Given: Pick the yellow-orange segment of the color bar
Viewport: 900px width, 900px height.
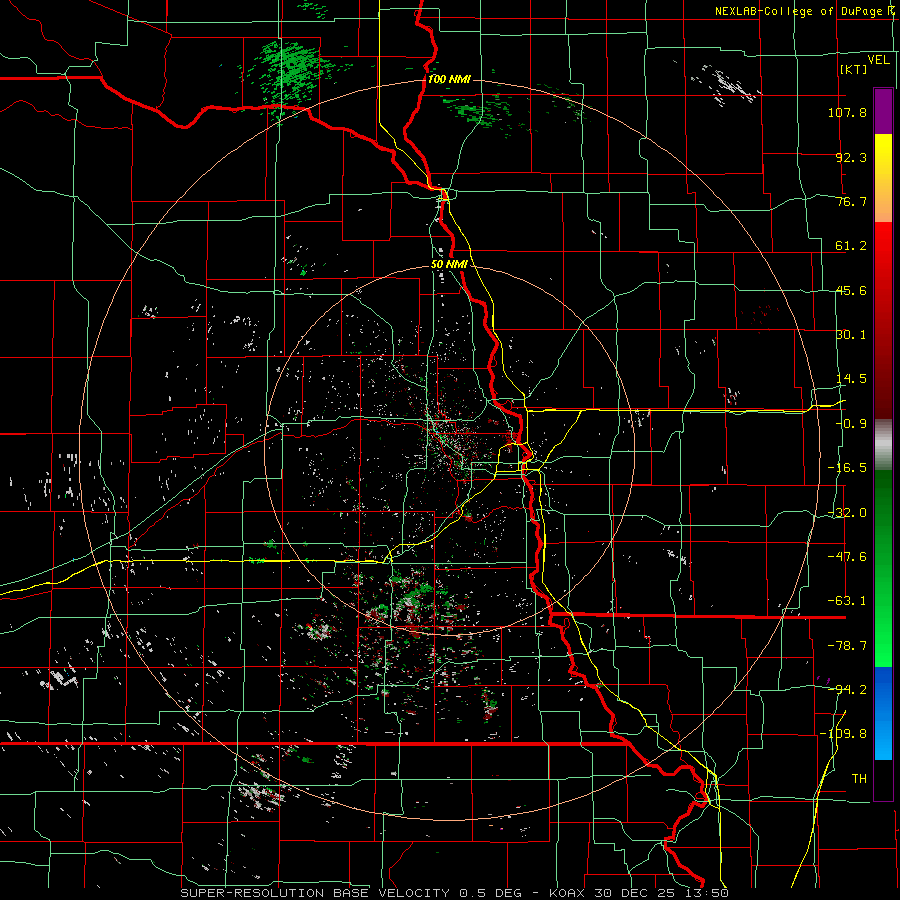Looking at the screenshot, I should 883,178.
